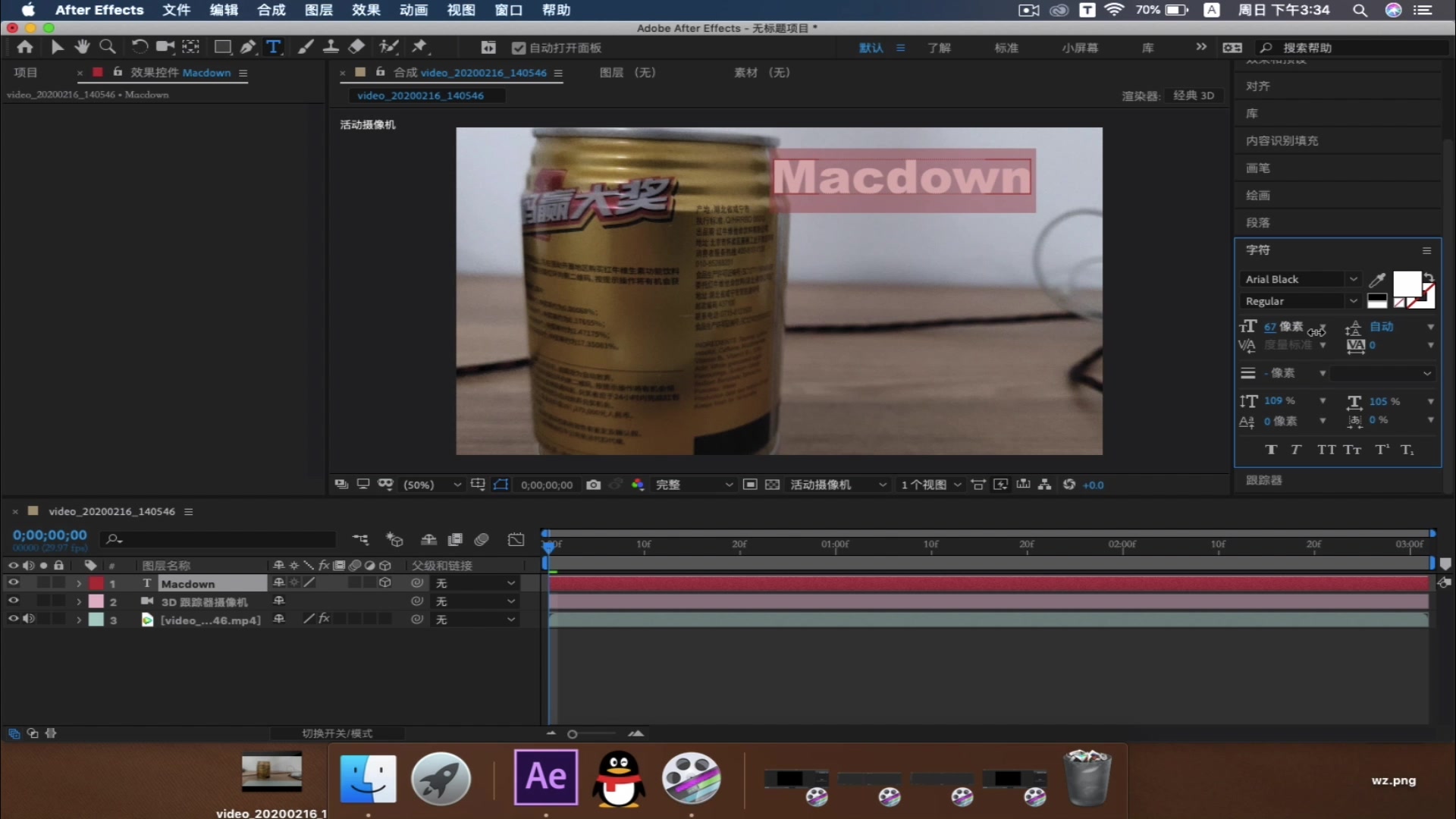Select the Pen tool in toolbar
Viewport: 1456px width, 819px height.
247,47
